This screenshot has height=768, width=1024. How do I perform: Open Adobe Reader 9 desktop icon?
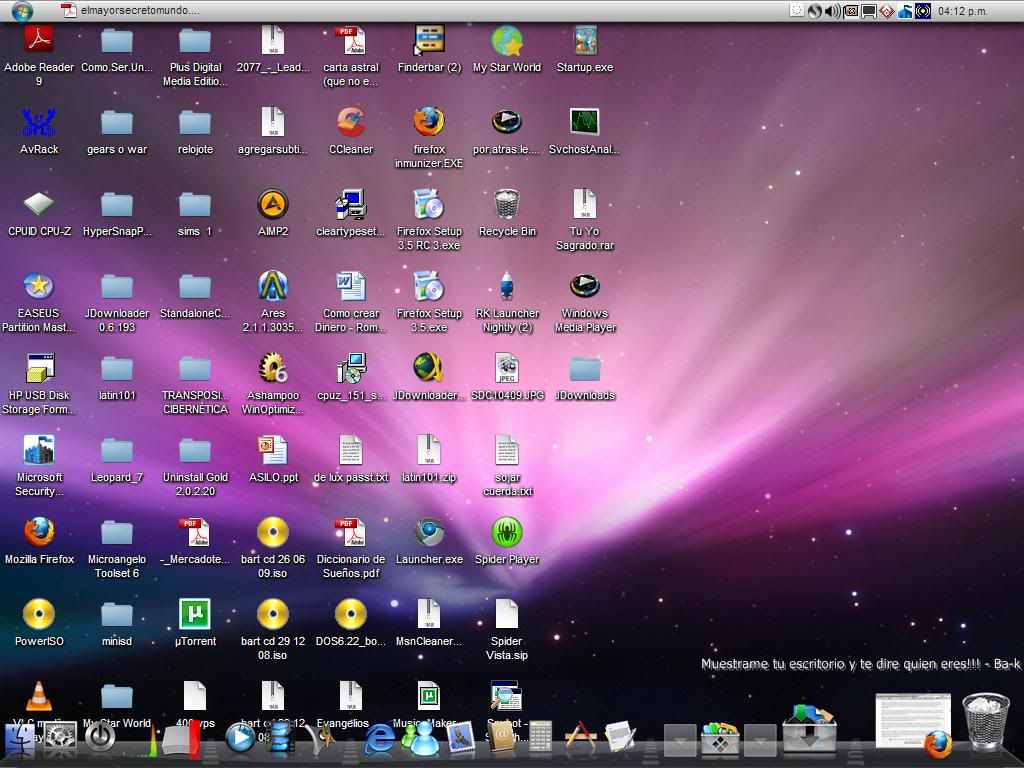coord(39,40)
